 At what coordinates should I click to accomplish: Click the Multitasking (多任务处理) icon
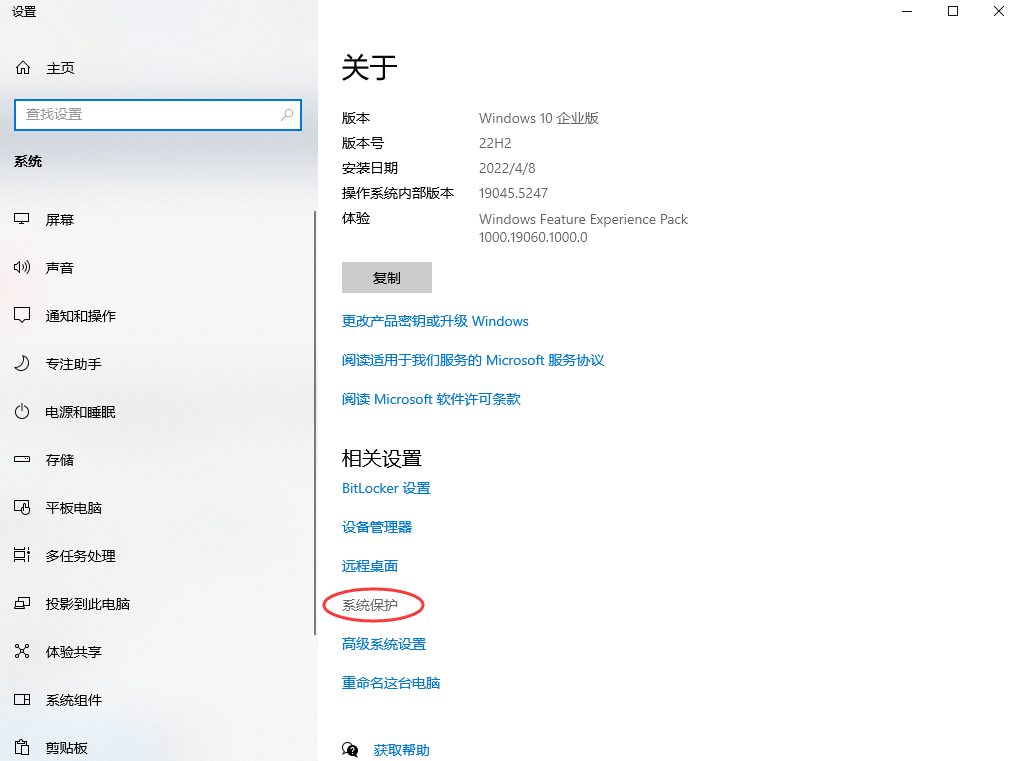tap(23, 556)
